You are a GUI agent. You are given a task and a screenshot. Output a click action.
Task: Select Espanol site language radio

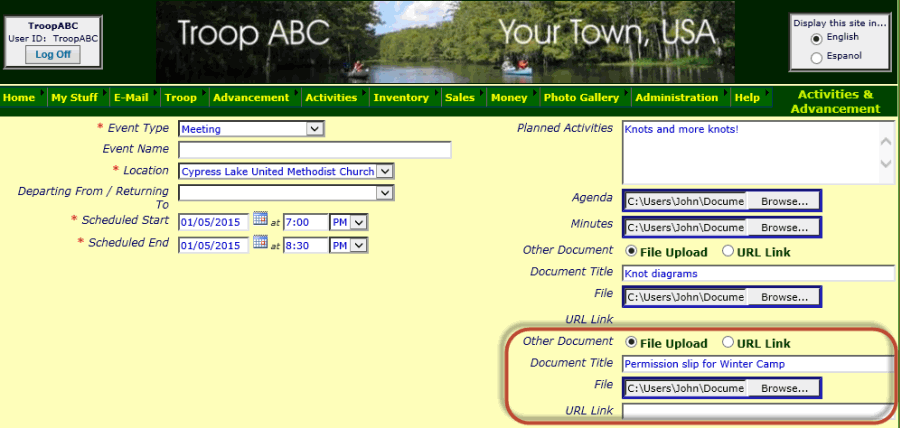tap(816, 57)
